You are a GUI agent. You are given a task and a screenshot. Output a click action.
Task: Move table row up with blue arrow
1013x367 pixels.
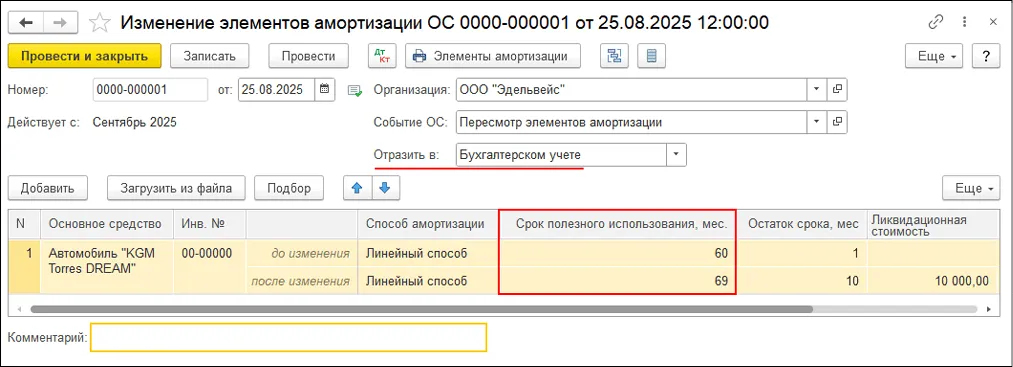[x=357, y=188]
